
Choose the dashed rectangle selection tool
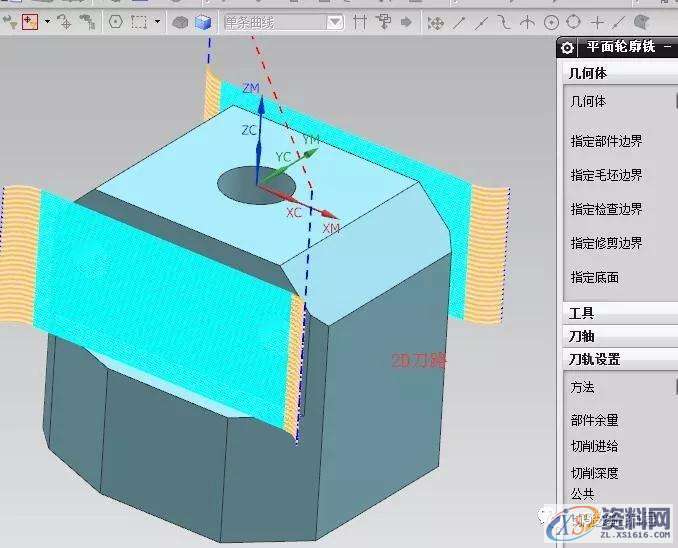click(138, 21)
